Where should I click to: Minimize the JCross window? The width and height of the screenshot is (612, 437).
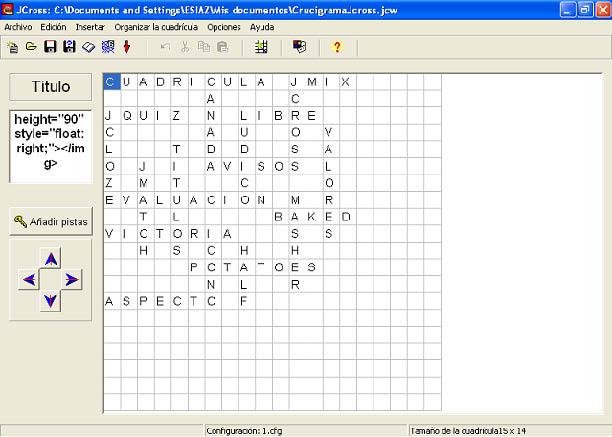568,10
